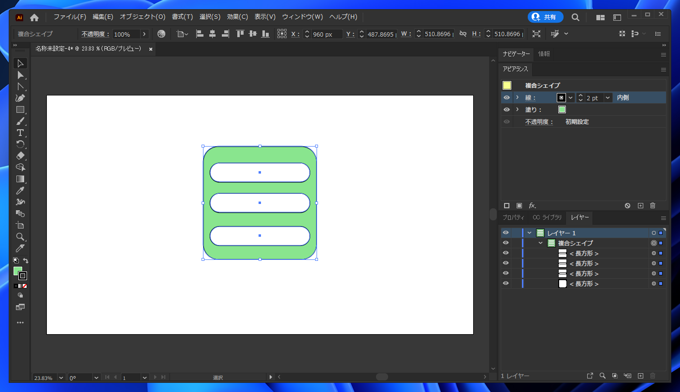Open the stroke weight 2 pt dropdown
This screenshot has height=392, width=680.
coord(608,98)
